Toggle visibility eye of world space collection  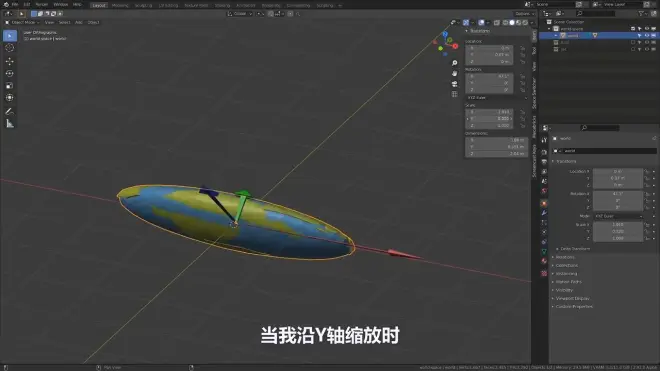click(647, 29)
